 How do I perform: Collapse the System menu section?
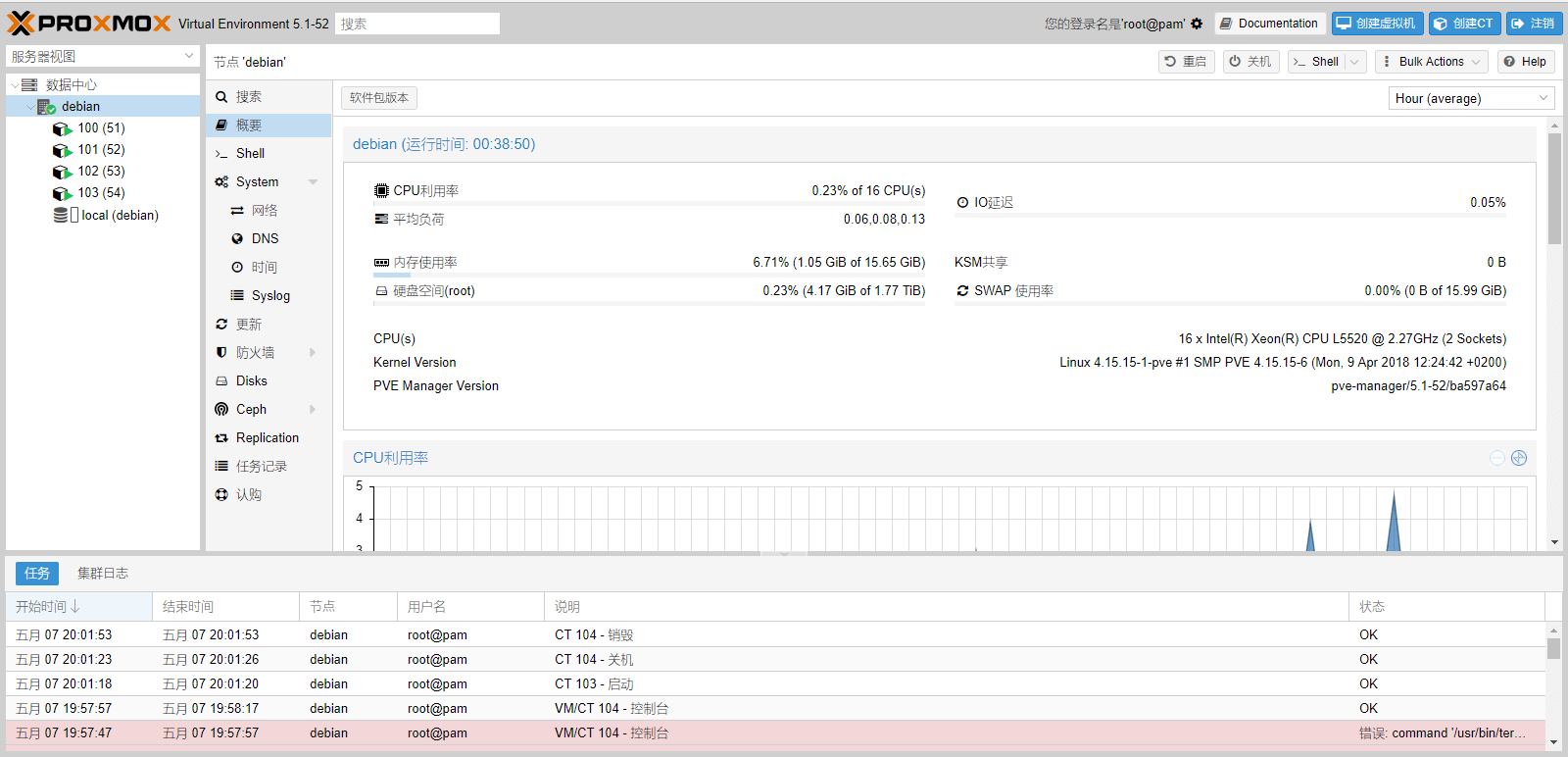pyautogui.click(x=313, y=182)
